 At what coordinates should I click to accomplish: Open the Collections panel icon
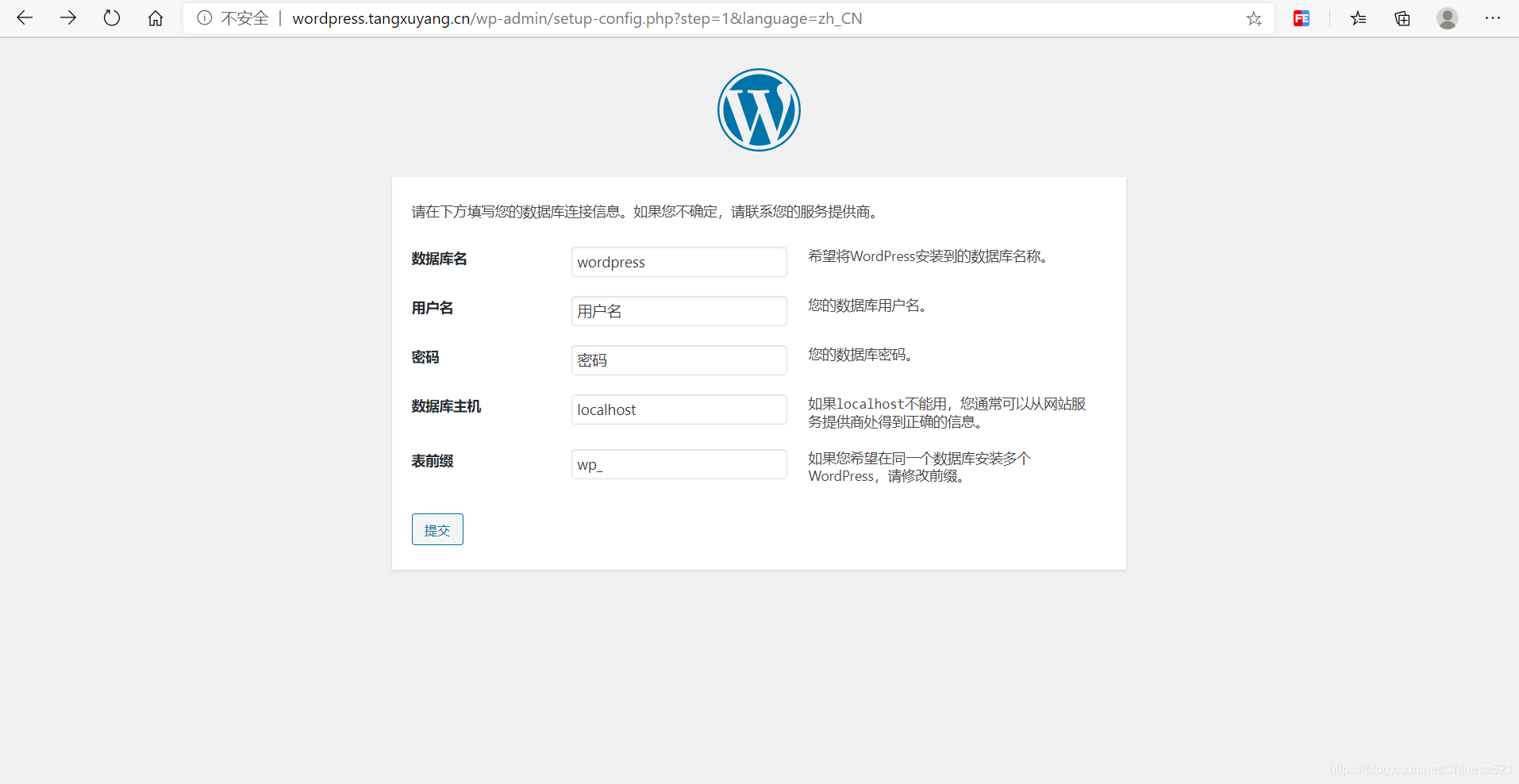coord(1402,18)
